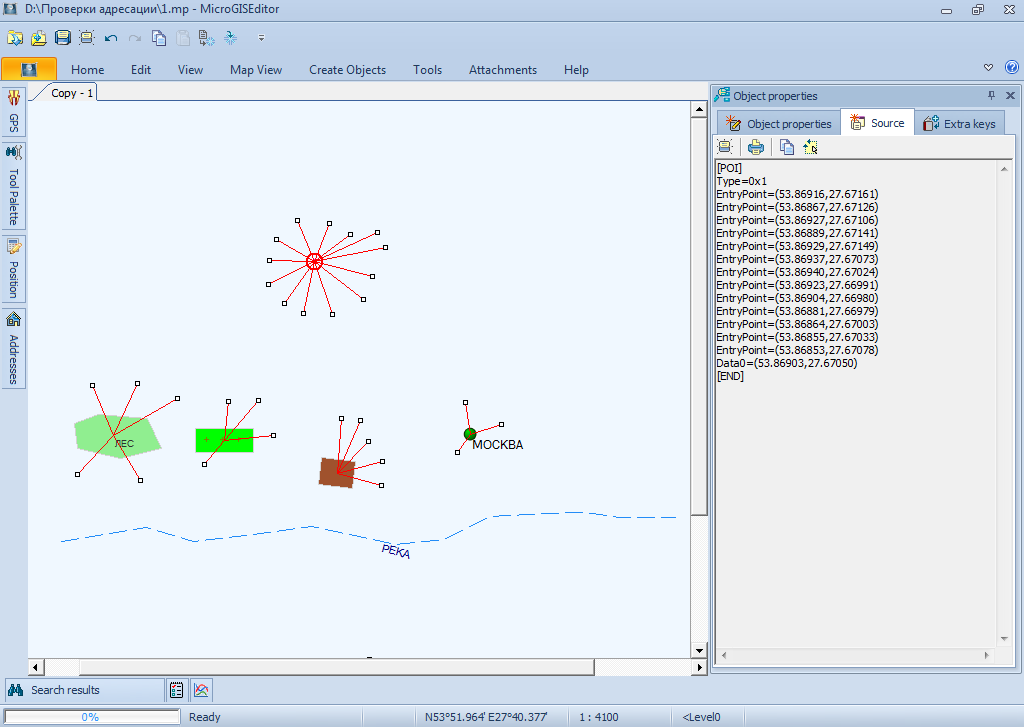Open the Create Objects menu
The height and width of the screenshot is (727, 1024).
(347, 70)
